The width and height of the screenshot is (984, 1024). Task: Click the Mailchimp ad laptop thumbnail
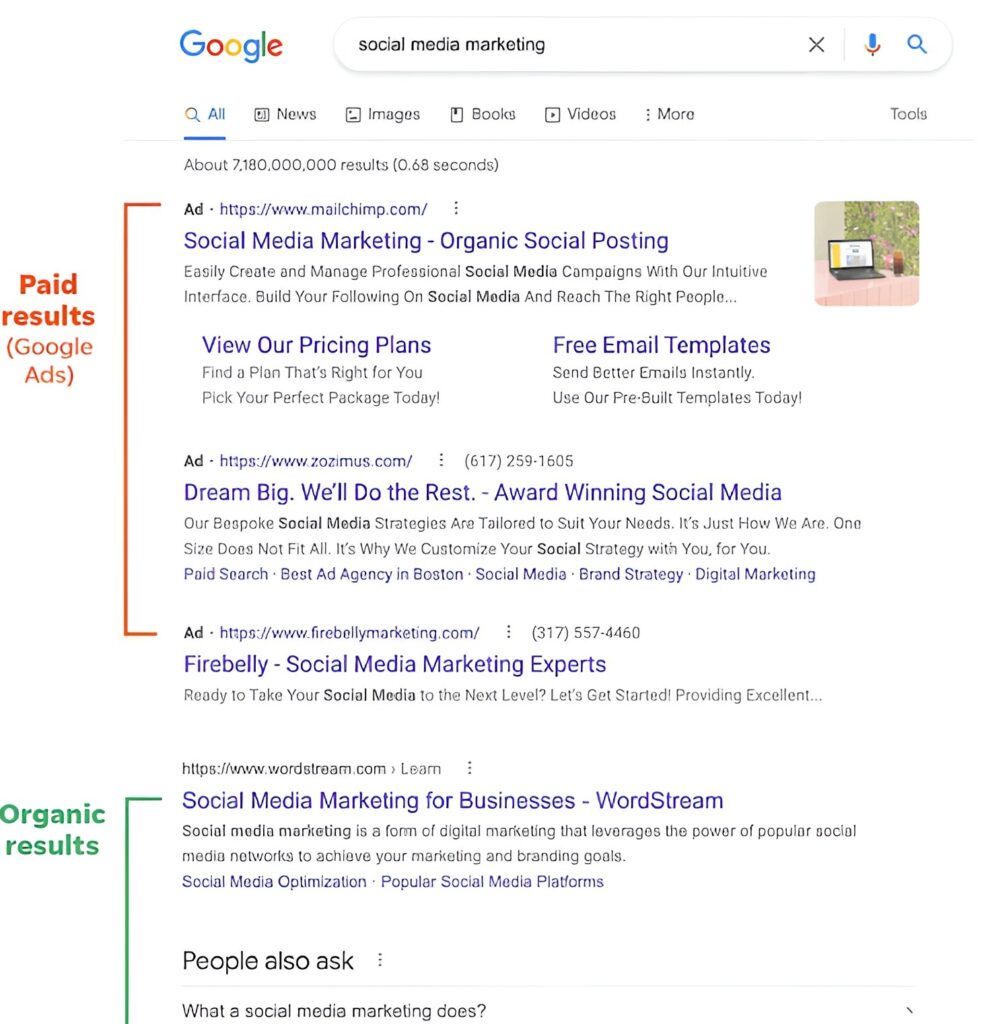point(866,253)
